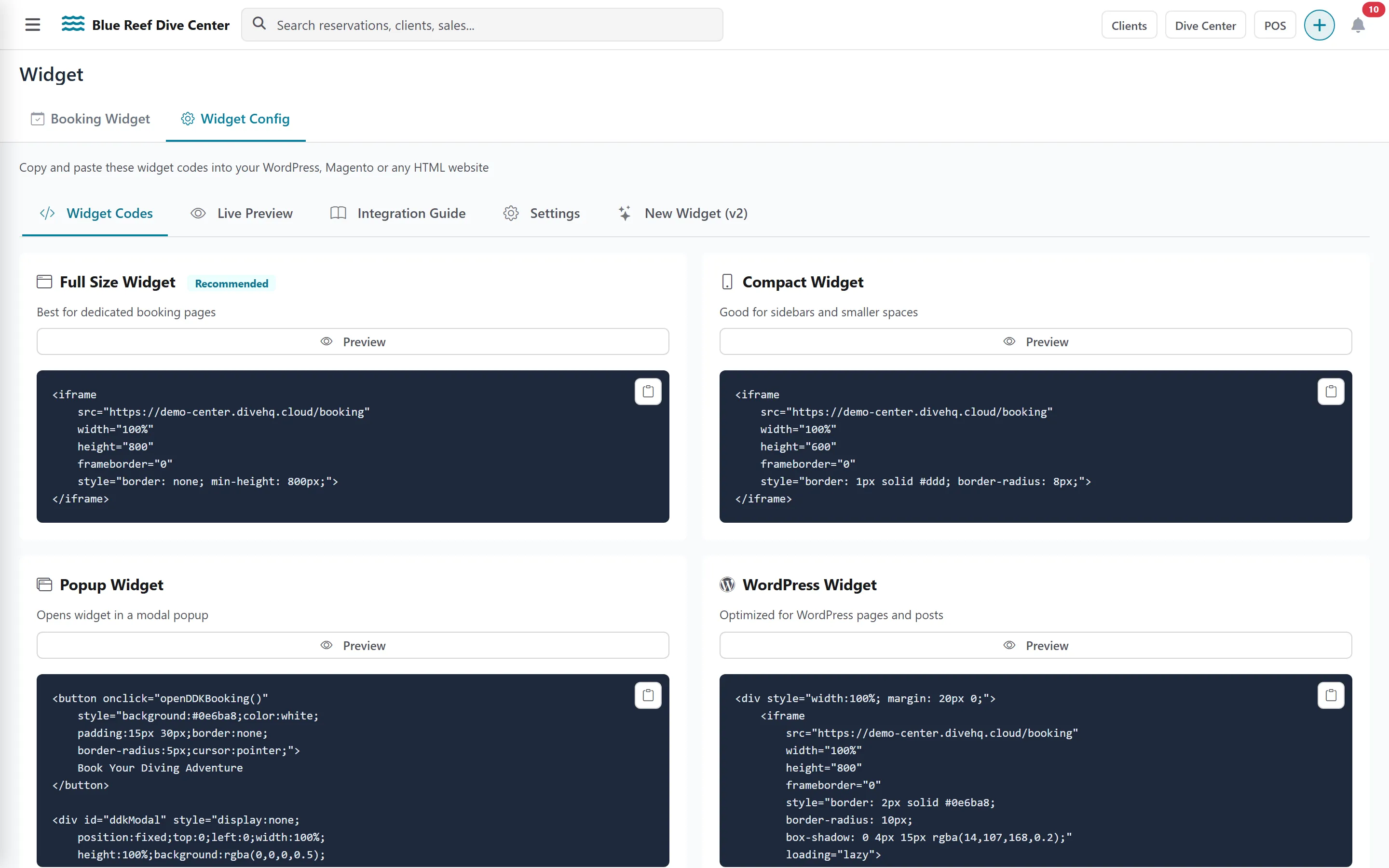Screen dimensions: 1389x868
Task: Preview the Compact Widget
Action: coord(1035,341)
